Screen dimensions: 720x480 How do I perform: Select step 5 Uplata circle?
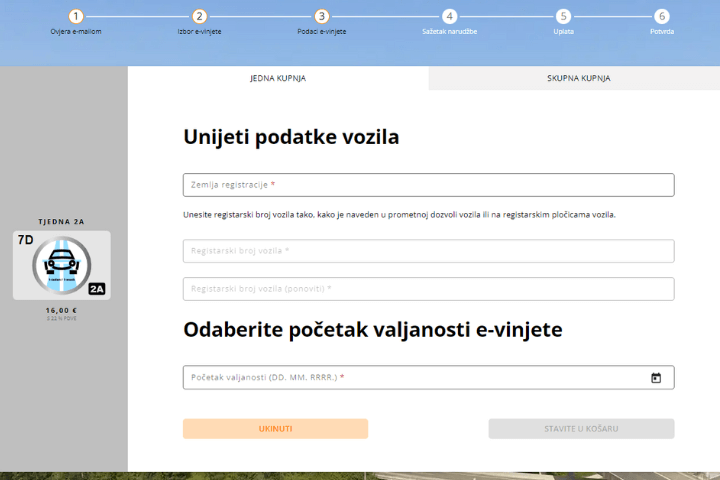[x=563, y=17]
